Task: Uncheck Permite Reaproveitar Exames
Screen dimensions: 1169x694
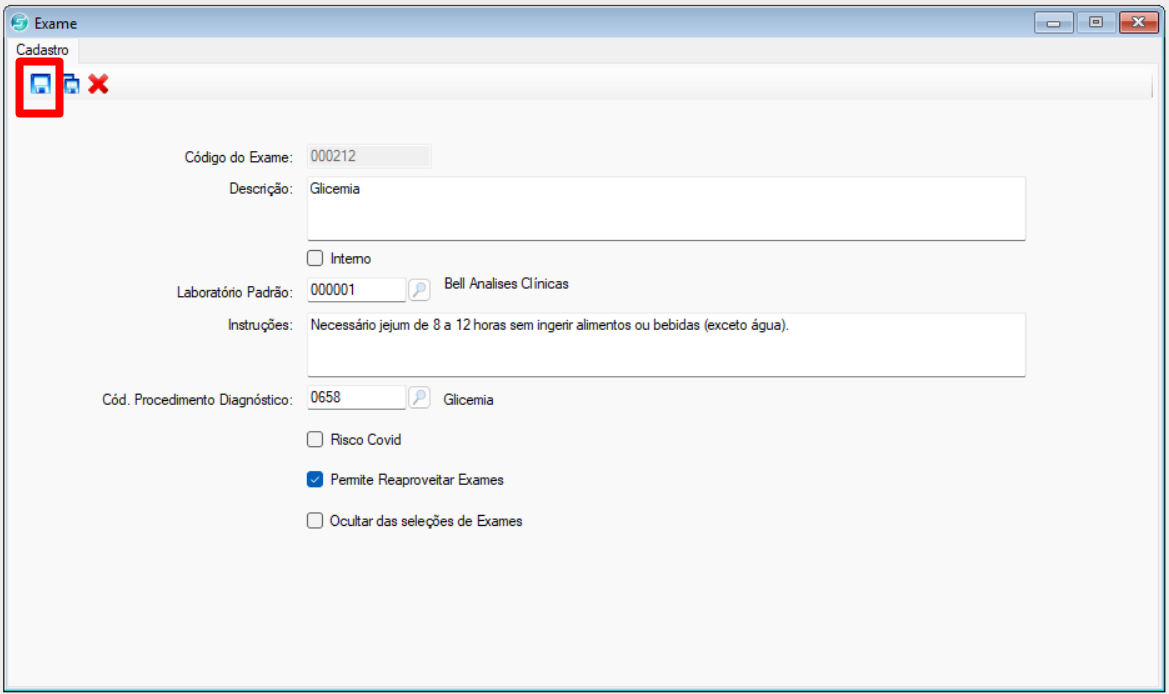Action: pyautogui.click(x=315, y=479)
